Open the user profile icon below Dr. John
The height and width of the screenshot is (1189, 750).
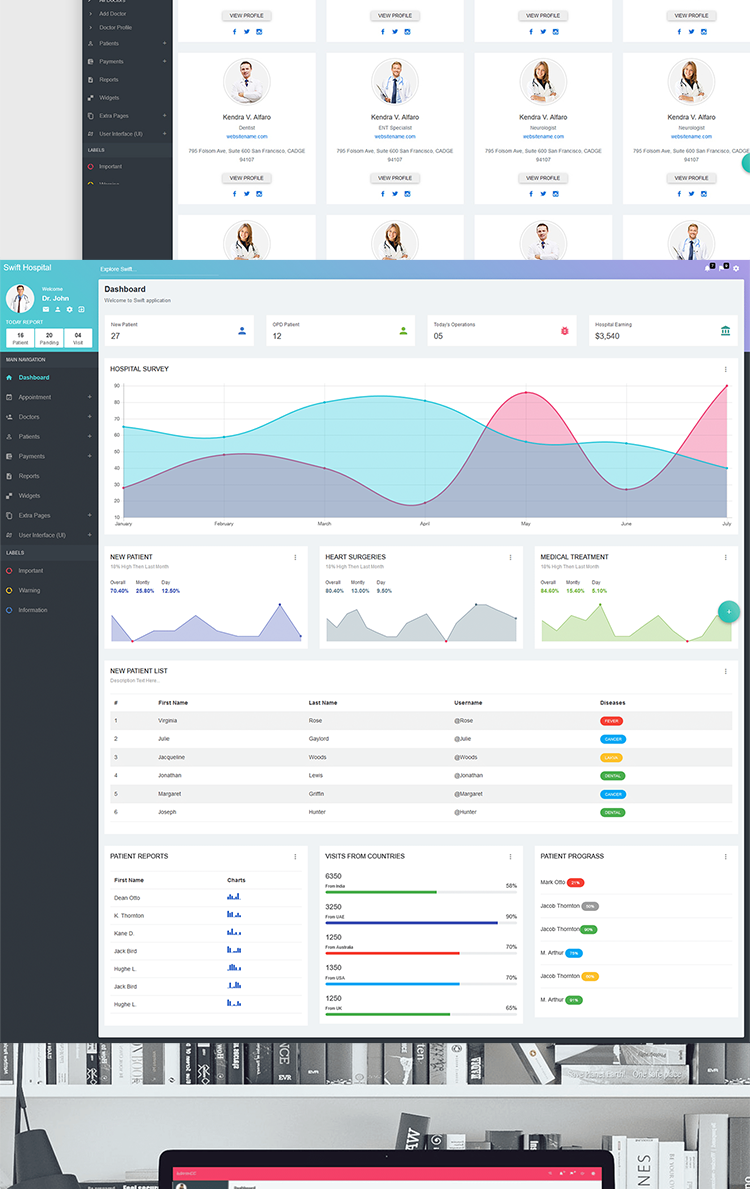[x=57, y=310]
